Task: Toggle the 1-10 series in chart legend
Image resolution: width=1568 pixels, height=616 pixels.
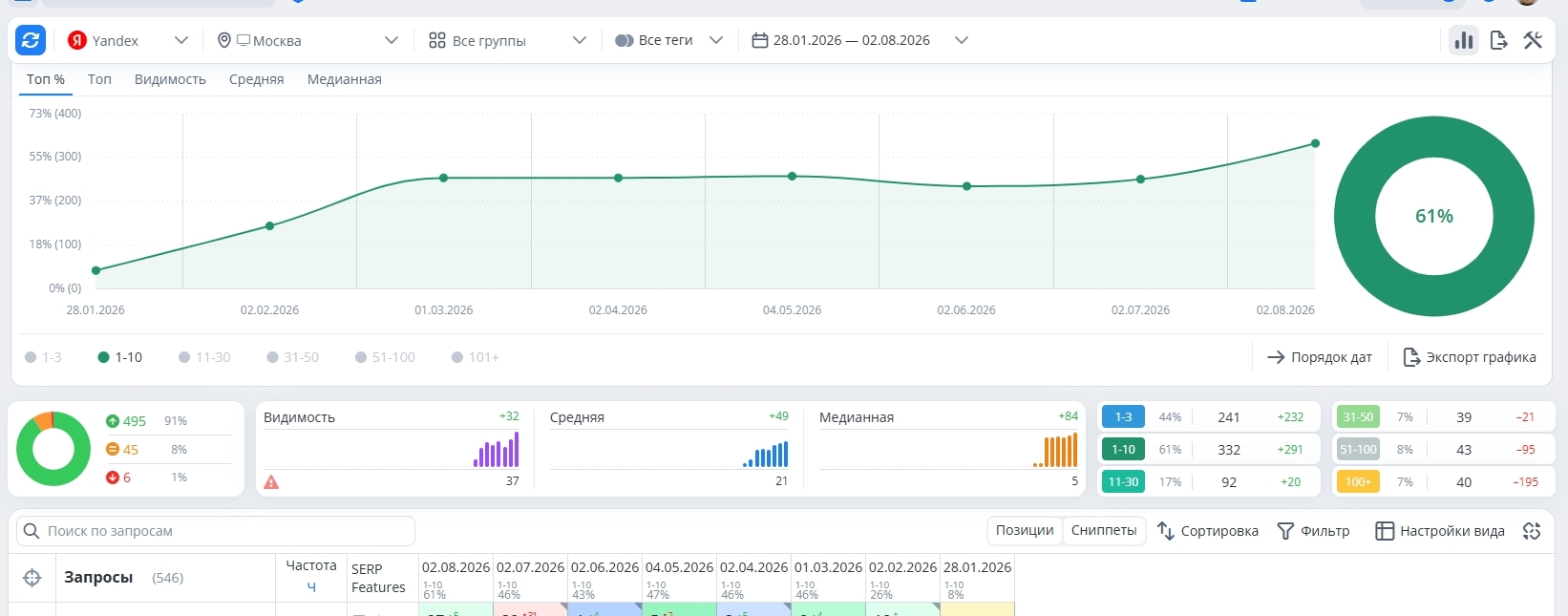Action: pyautogui.click(x=119, y=357)
